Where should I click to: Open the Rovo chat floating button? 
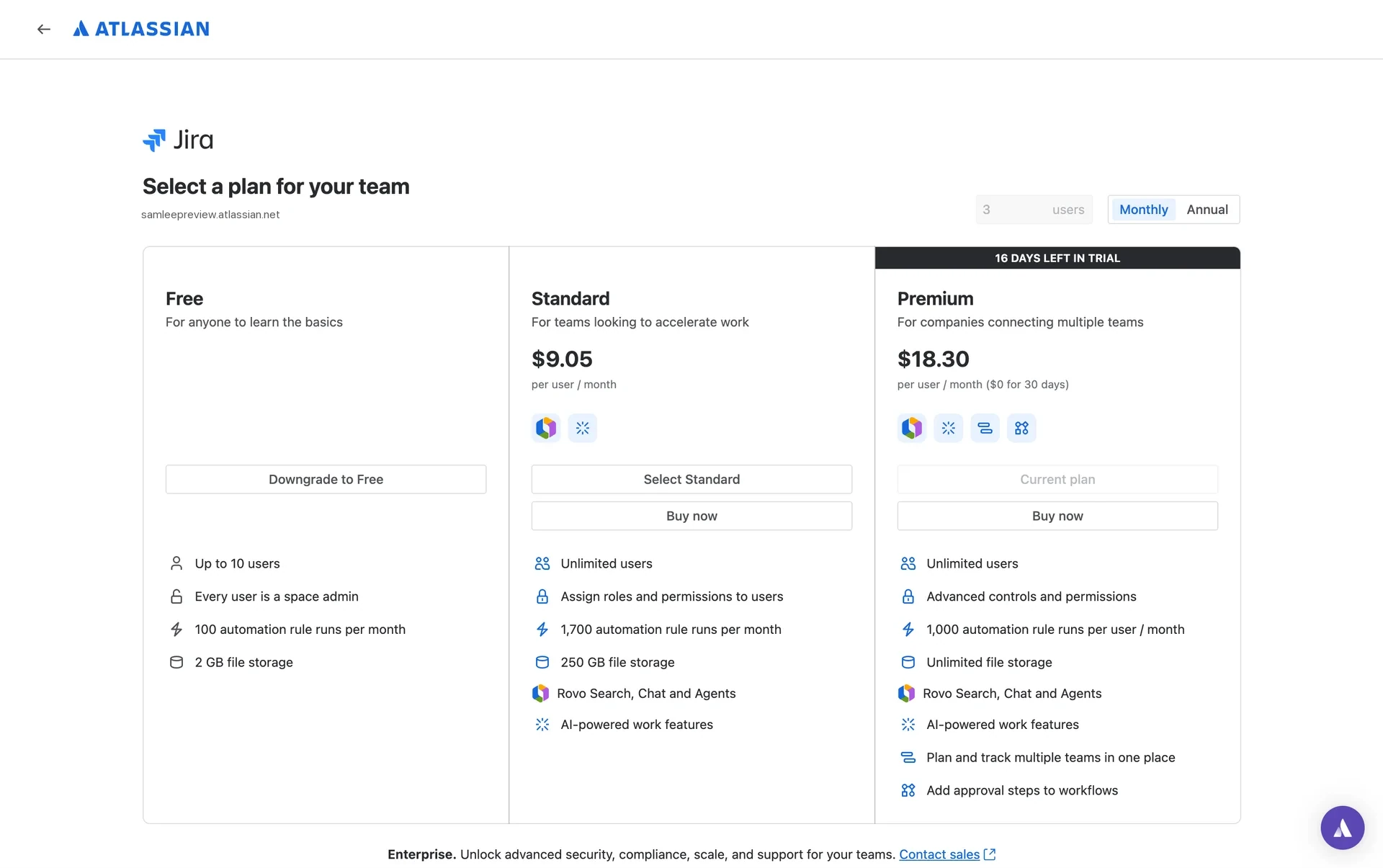(1342, 828)
